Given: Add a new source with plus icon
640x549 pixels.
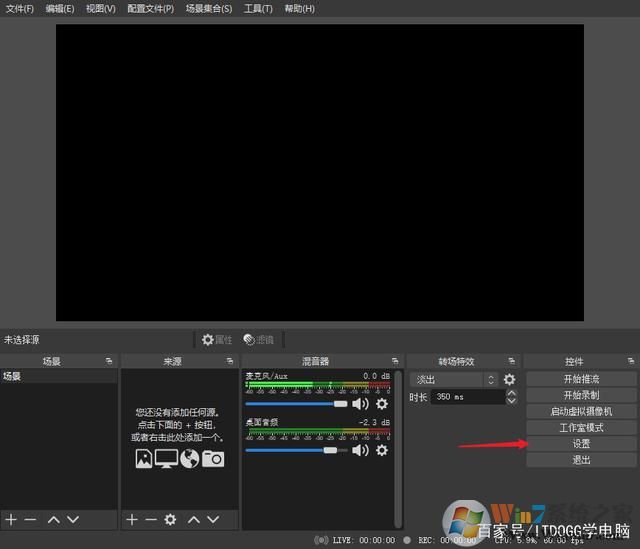Looking at the screenshot, I should tap(132, 520).
